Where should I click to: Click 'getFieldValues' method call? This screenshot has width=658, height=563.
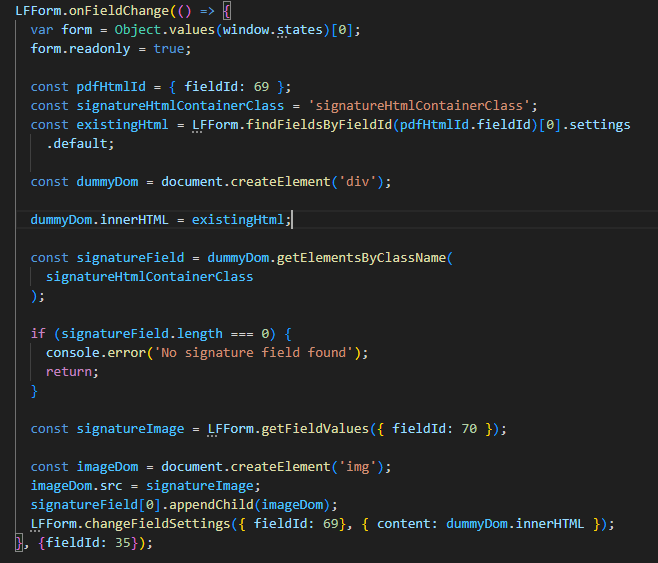(315, 429)
